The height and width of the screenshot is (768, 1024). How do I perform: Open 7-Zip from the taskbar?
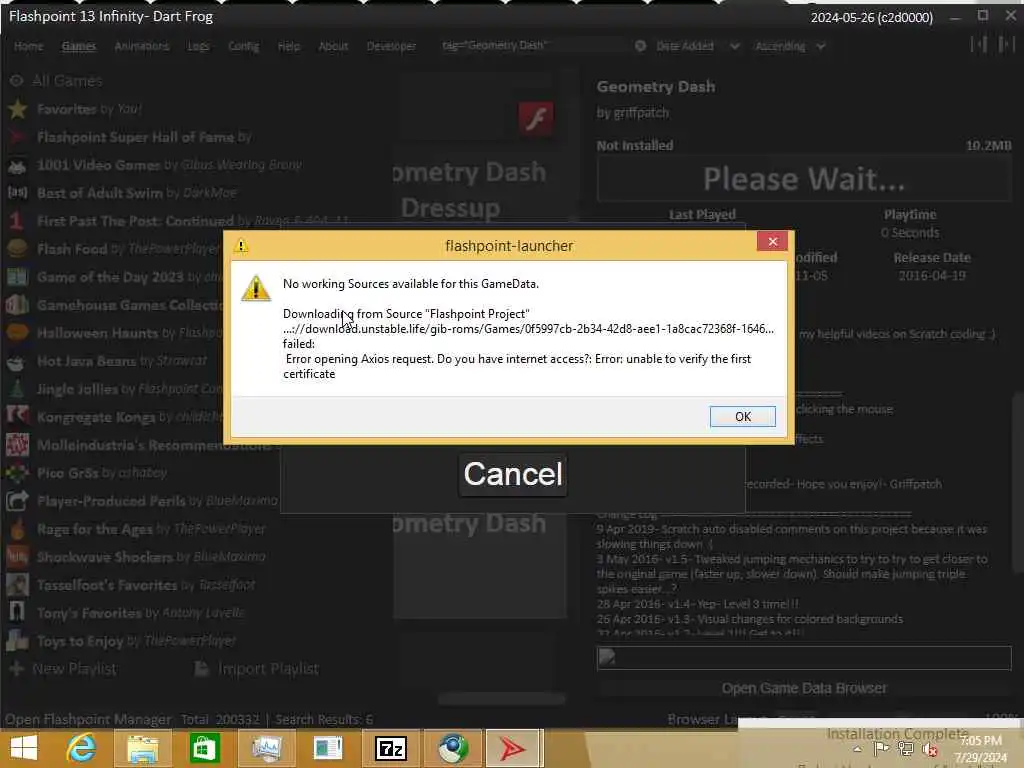point(391,748)
